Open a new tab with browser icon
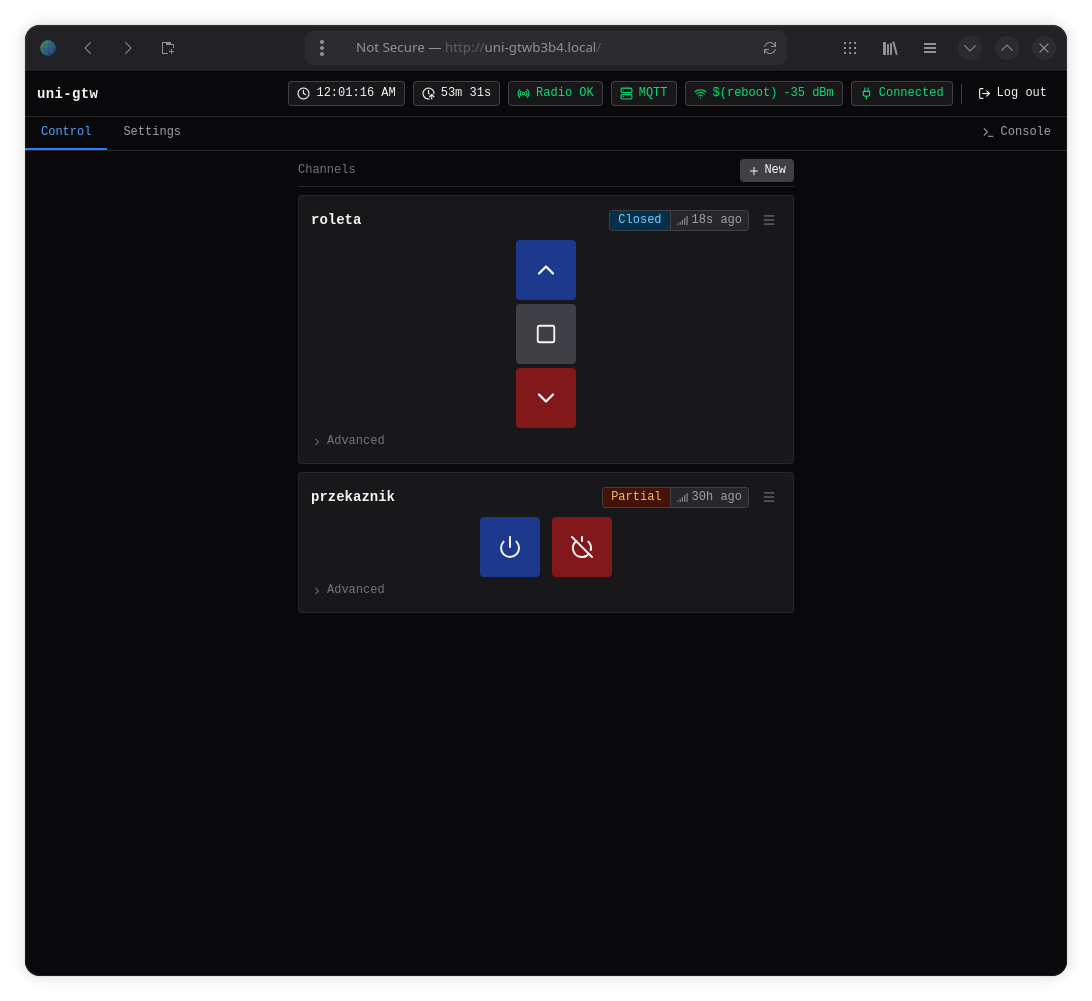The width and height of the screenshot is (1092, 1001). point(168,48)
